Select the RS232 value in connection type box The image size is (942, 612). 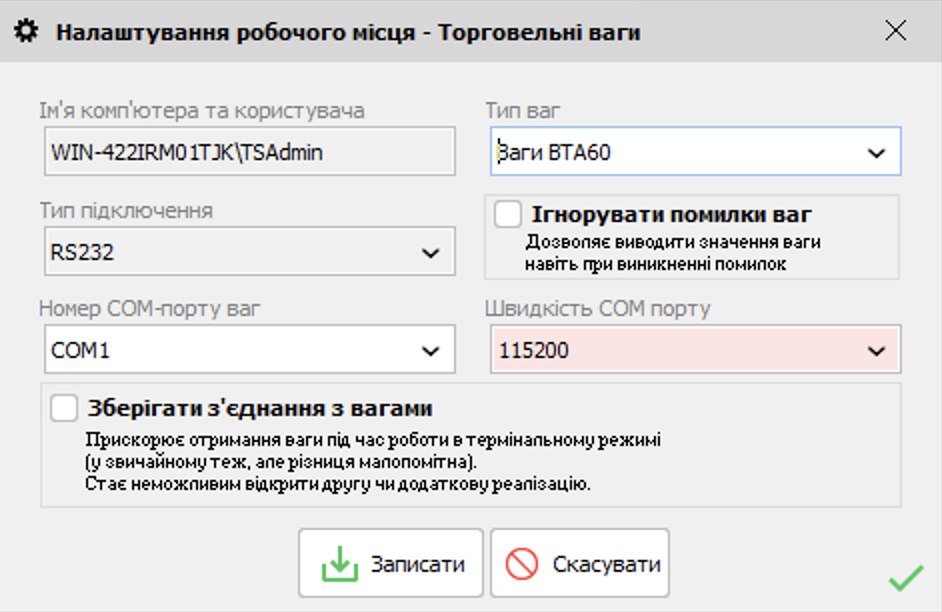83,253
